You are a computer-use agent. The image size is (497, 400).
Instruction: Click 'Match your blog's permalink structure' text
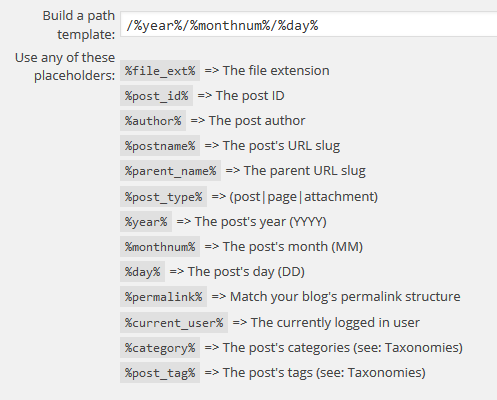[345, 297]
